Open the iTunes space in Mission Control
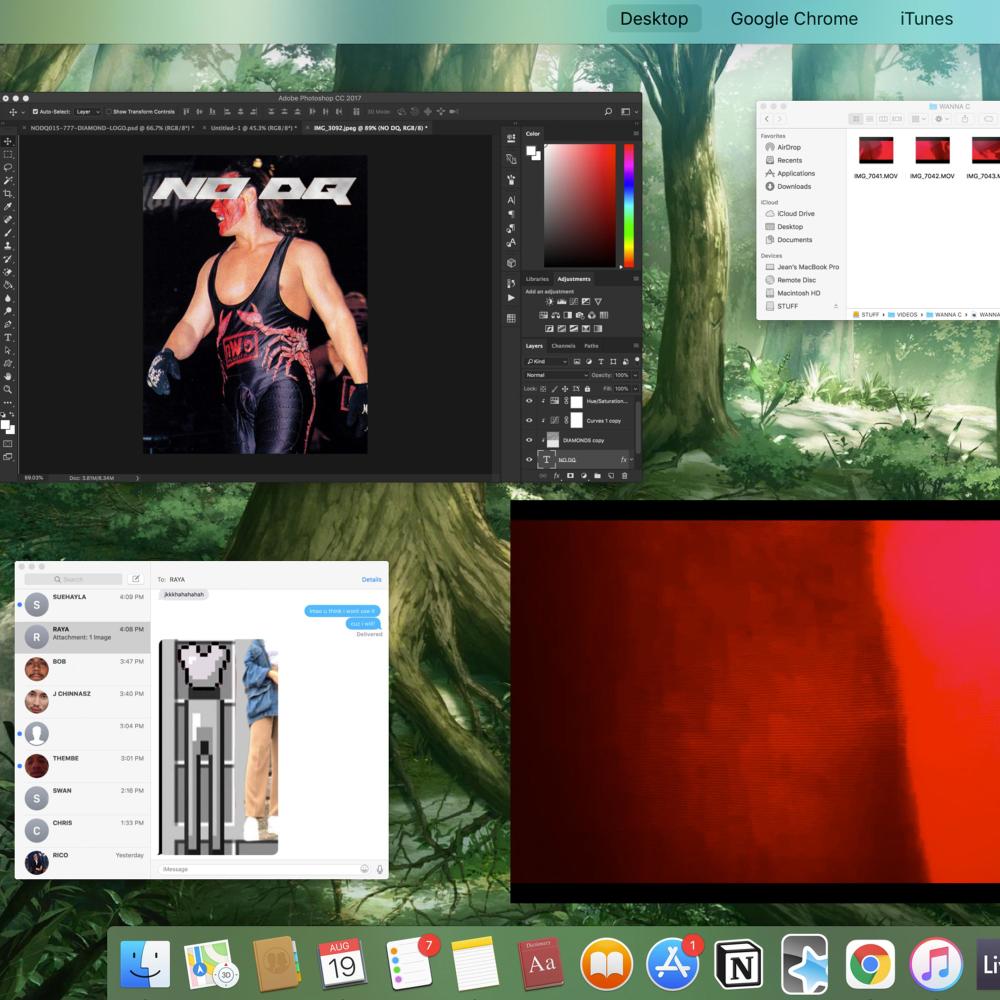 [926, 18]
